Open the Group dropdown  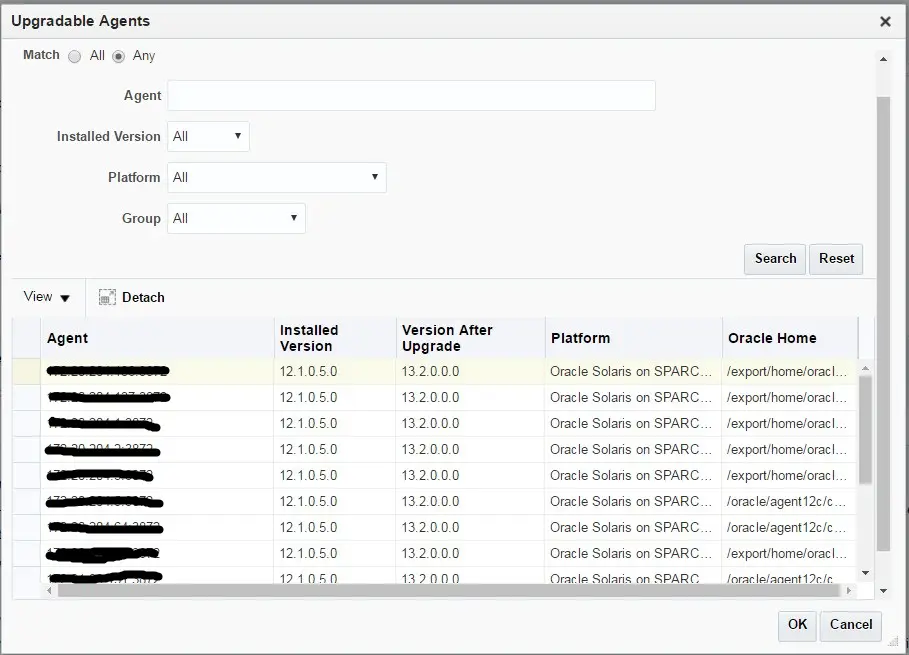coord(236,219)
